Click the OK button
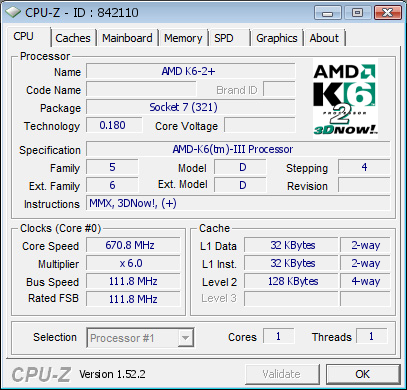 [363, 374]
